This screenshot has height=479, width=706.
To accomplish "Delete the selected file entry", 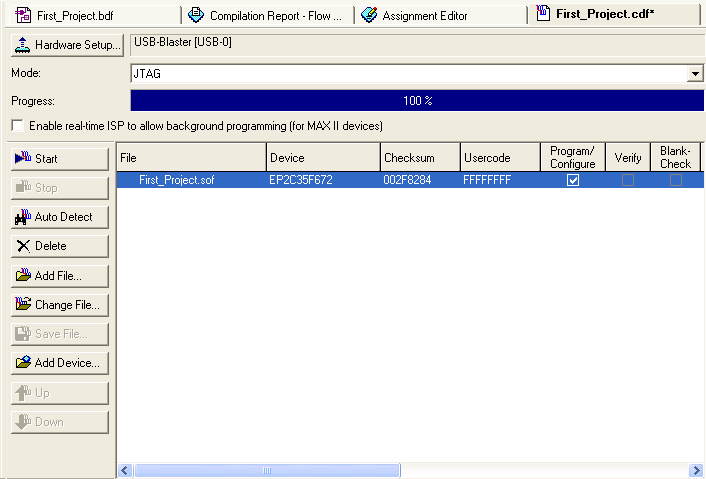I will tap(59, 246).
